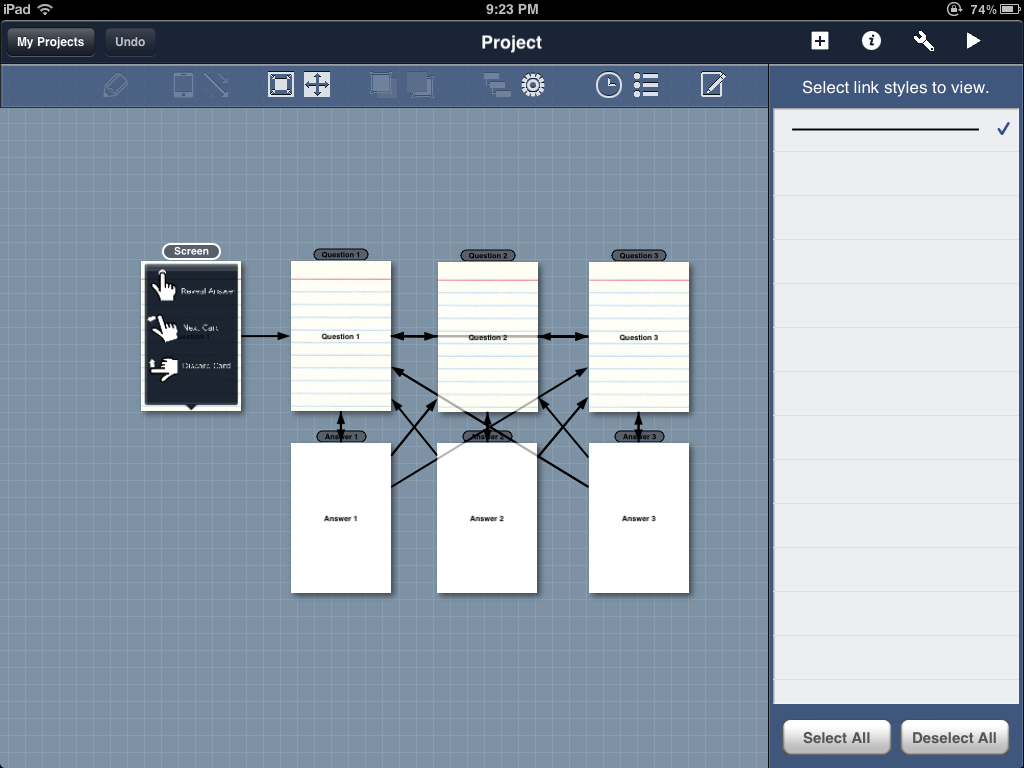Tap the Screen label above the gesture popup
Image resolution: width=1024 pixels, height=768 pixels.
(191, 251)
